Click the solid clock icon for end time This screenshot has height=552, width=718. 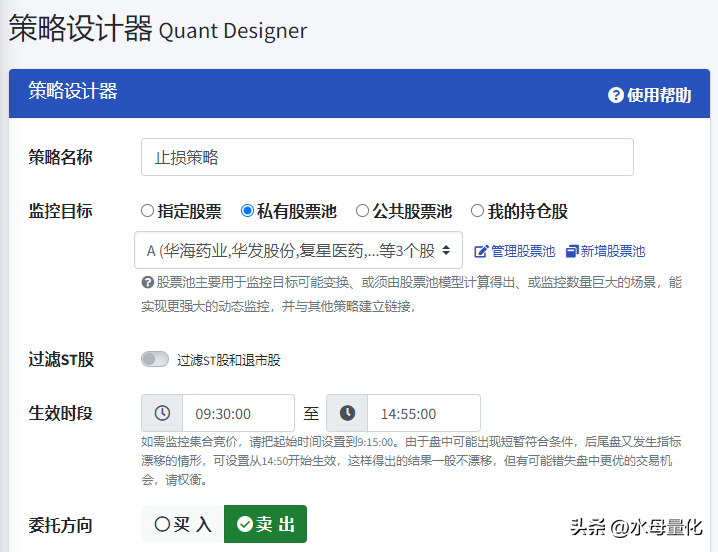[347, 413]
